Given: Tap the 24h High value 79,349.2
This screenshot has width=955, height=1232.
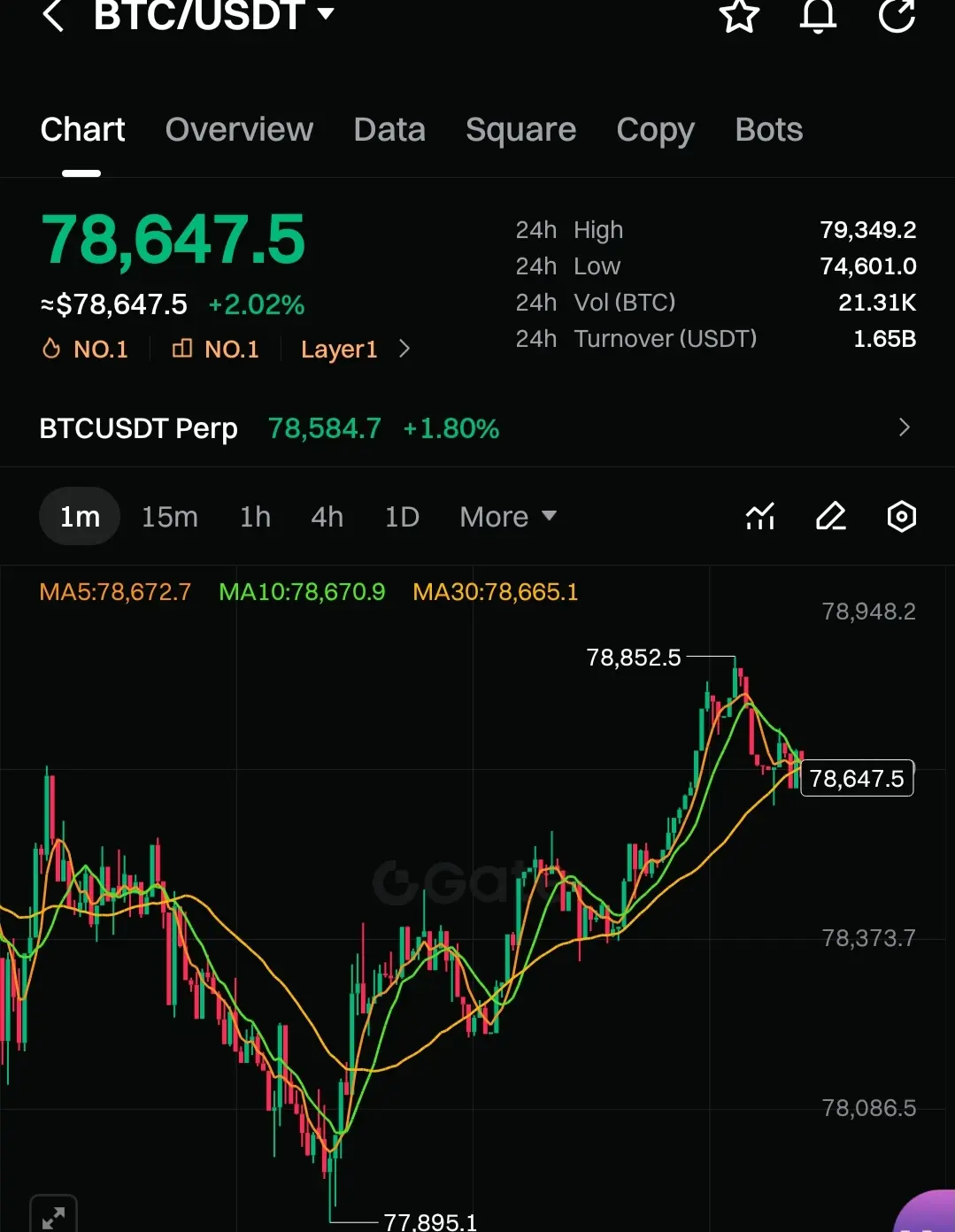Looking at the screenshot, I should pos(868,230).
